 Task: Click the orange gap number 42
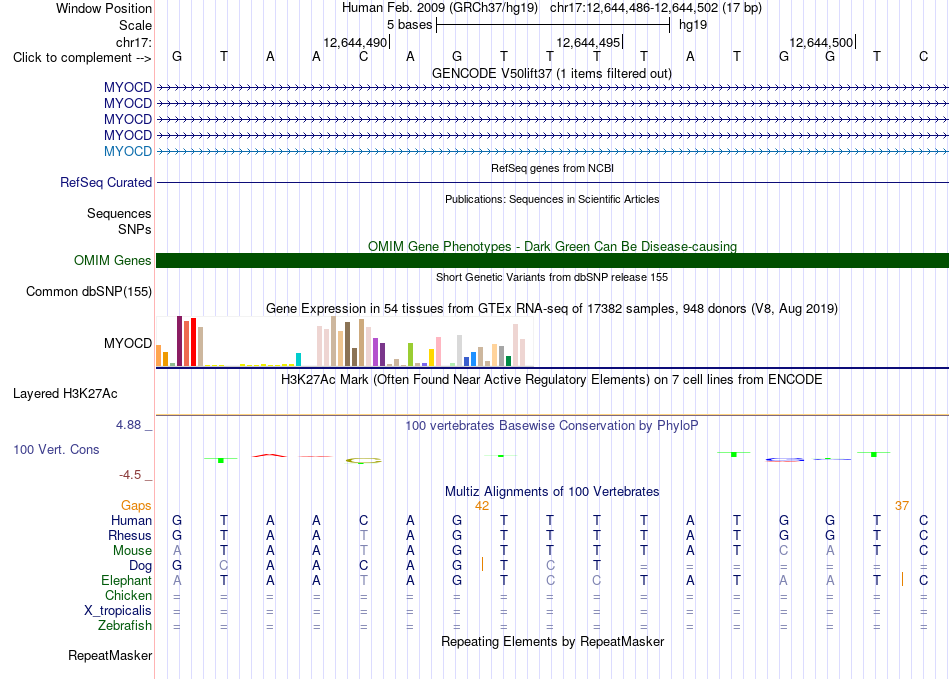(482, 506)
